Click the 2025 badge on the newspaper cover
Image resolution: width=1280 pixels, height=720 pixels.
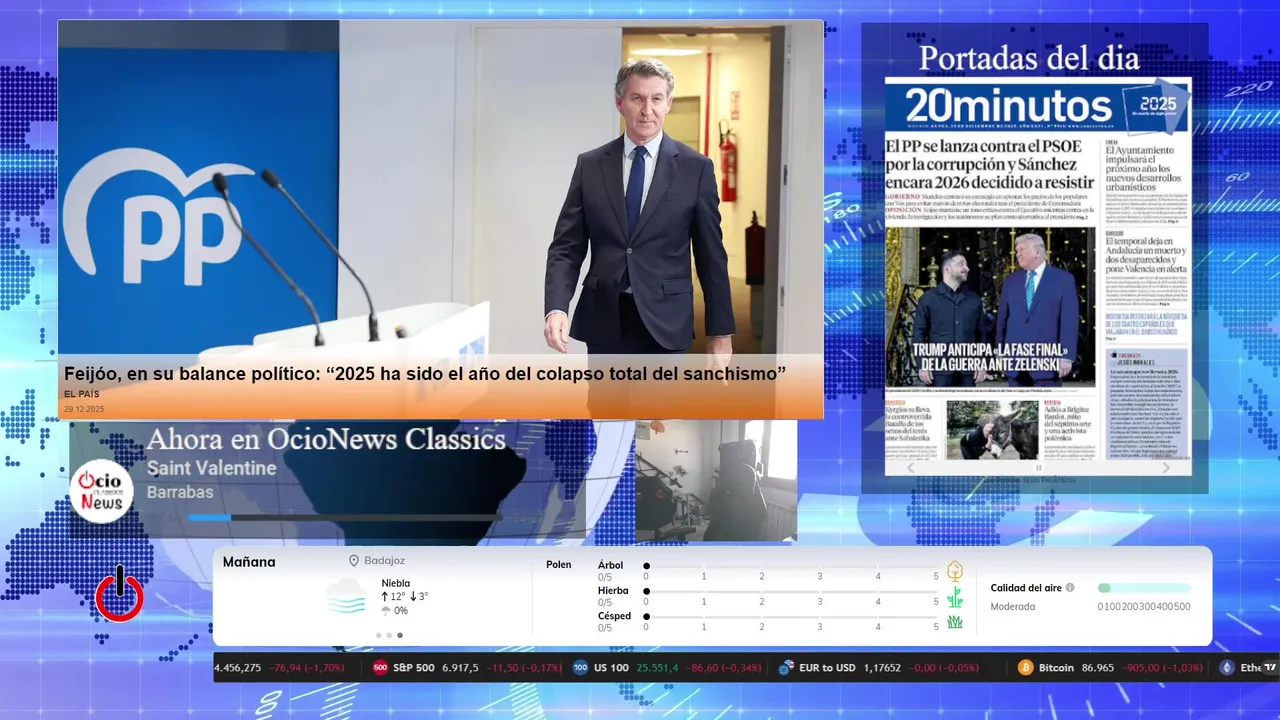pos(1155,106)
